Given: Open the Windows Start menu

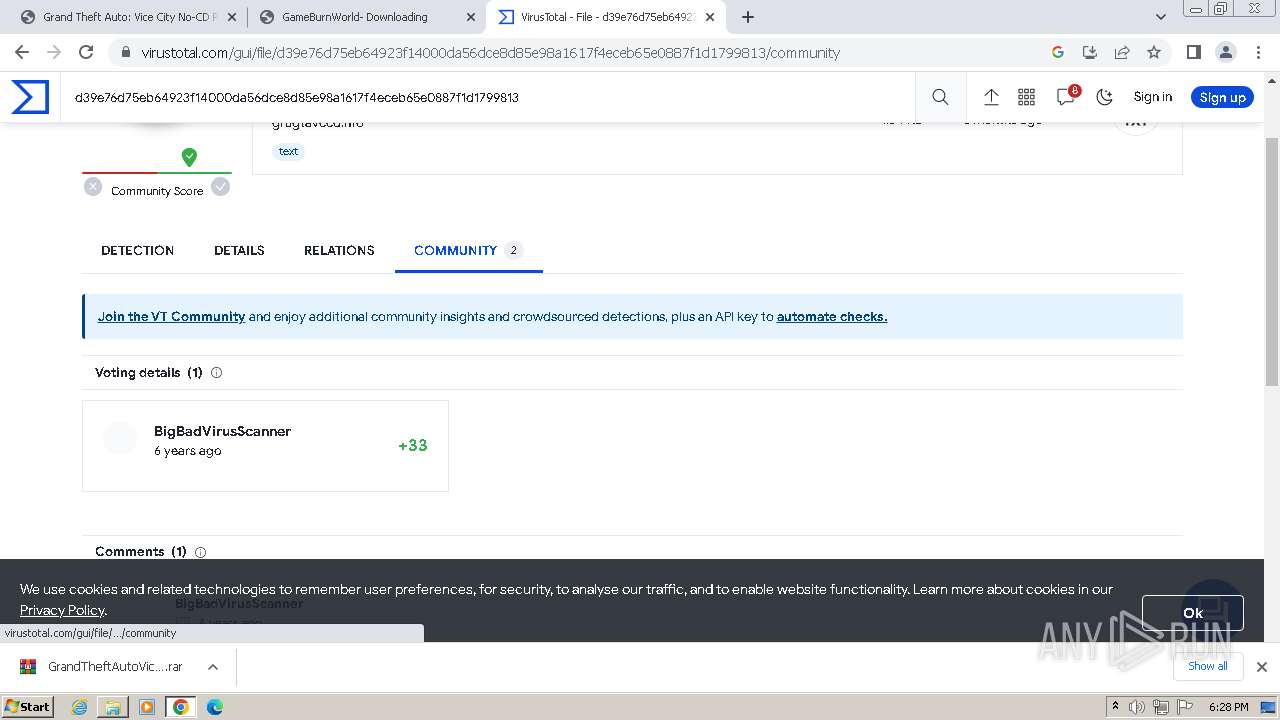Looking at the screenshot, I should (28, 707).
